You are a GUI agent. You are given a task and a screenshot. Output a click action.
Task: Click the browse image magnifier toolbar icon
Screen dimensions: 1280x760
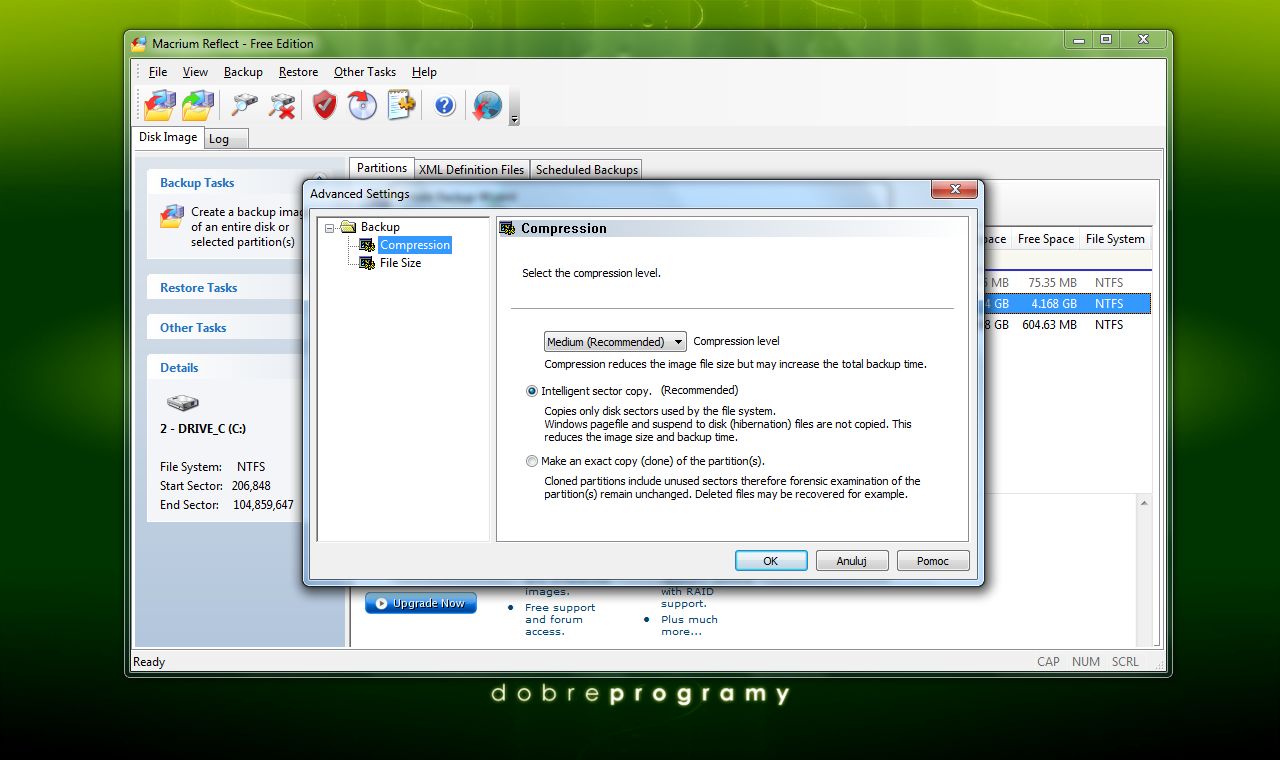[244, 104]
